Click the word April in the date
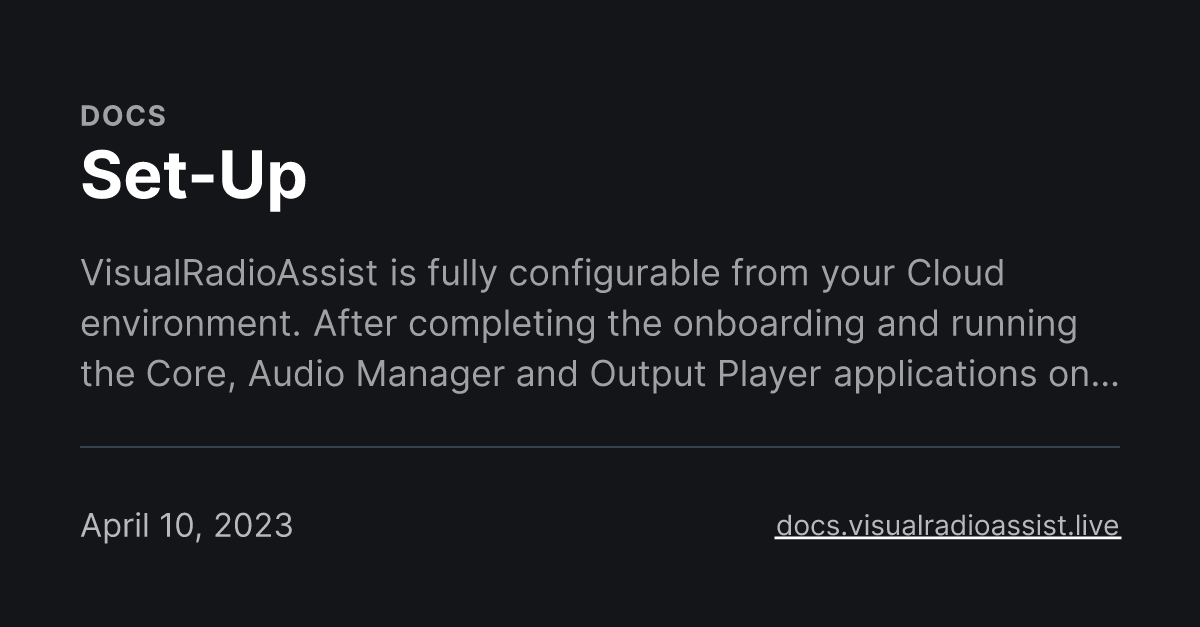Screen dimensions: 1200x627 coord(110,525)
